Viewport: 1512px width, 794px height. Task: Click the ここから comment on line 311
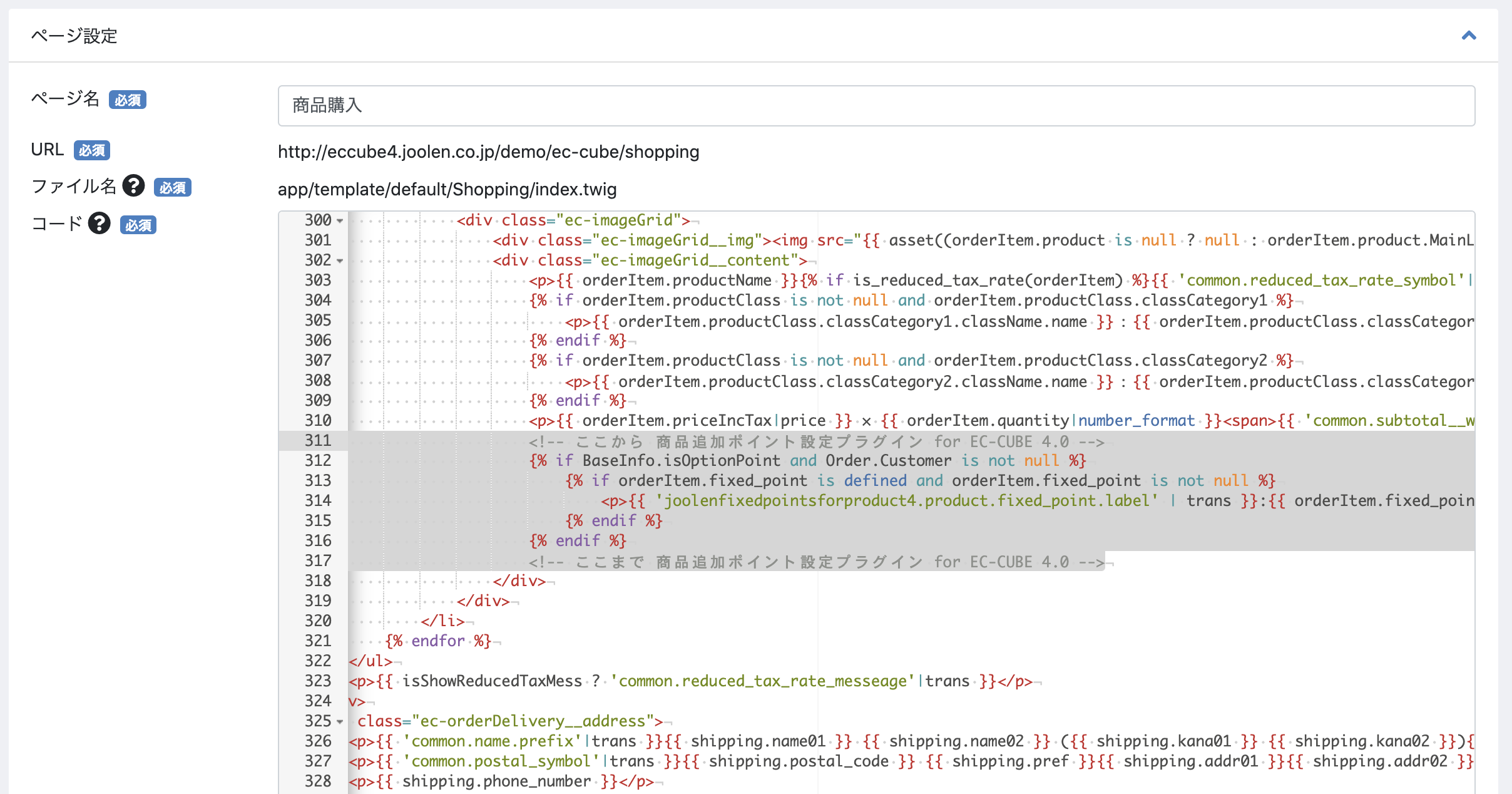(817, 441)
